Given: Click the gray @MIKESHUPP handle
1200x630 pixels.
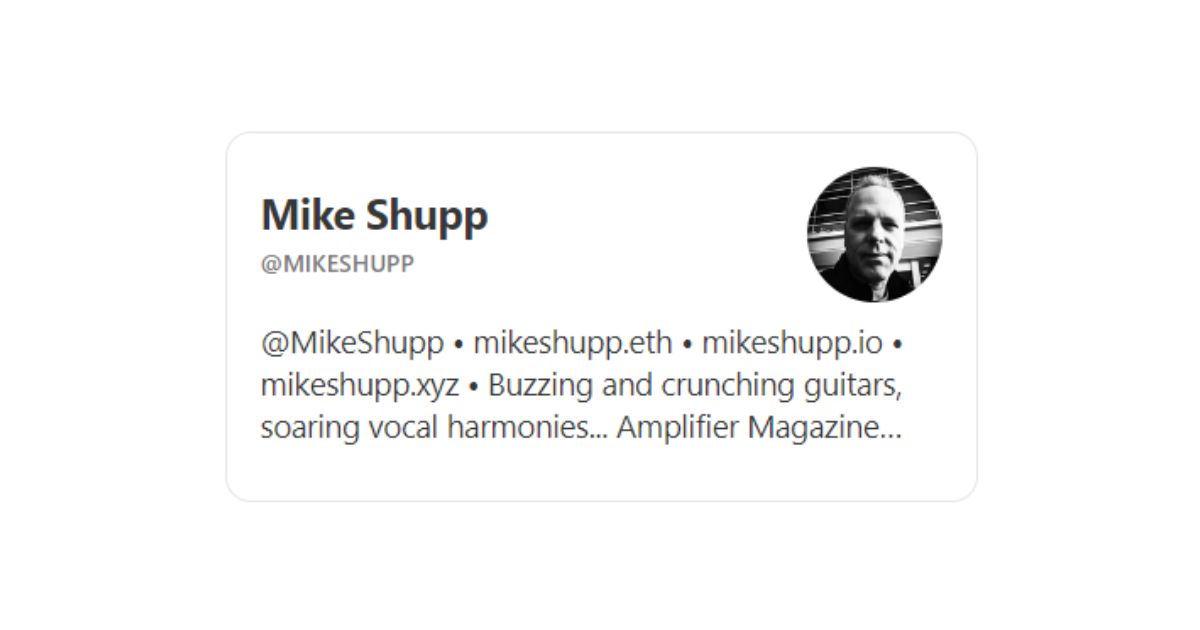Looking at the screenshot, I should point(337,265).
